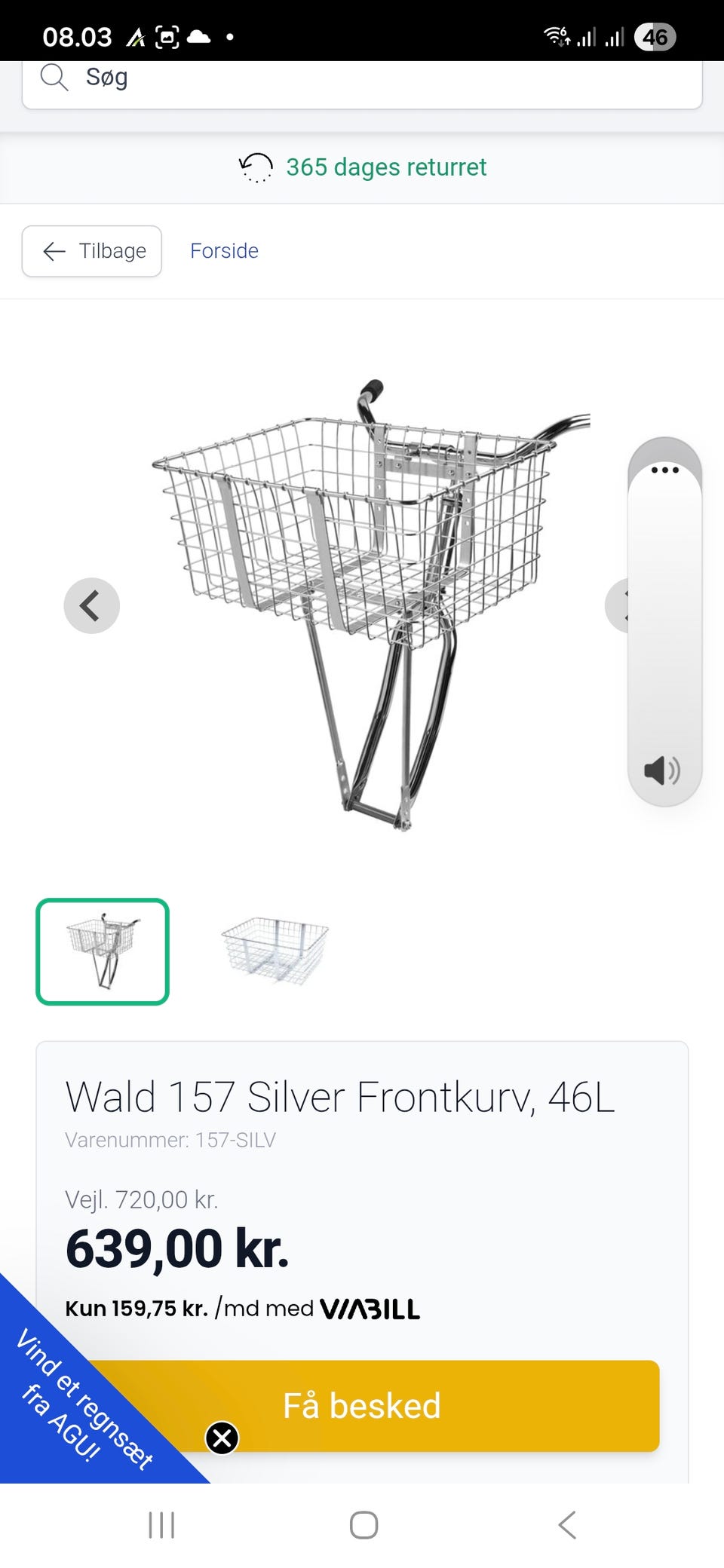Select first thumbnail with mounted basket
724x1568 pixels.
(x=103, y=951)
